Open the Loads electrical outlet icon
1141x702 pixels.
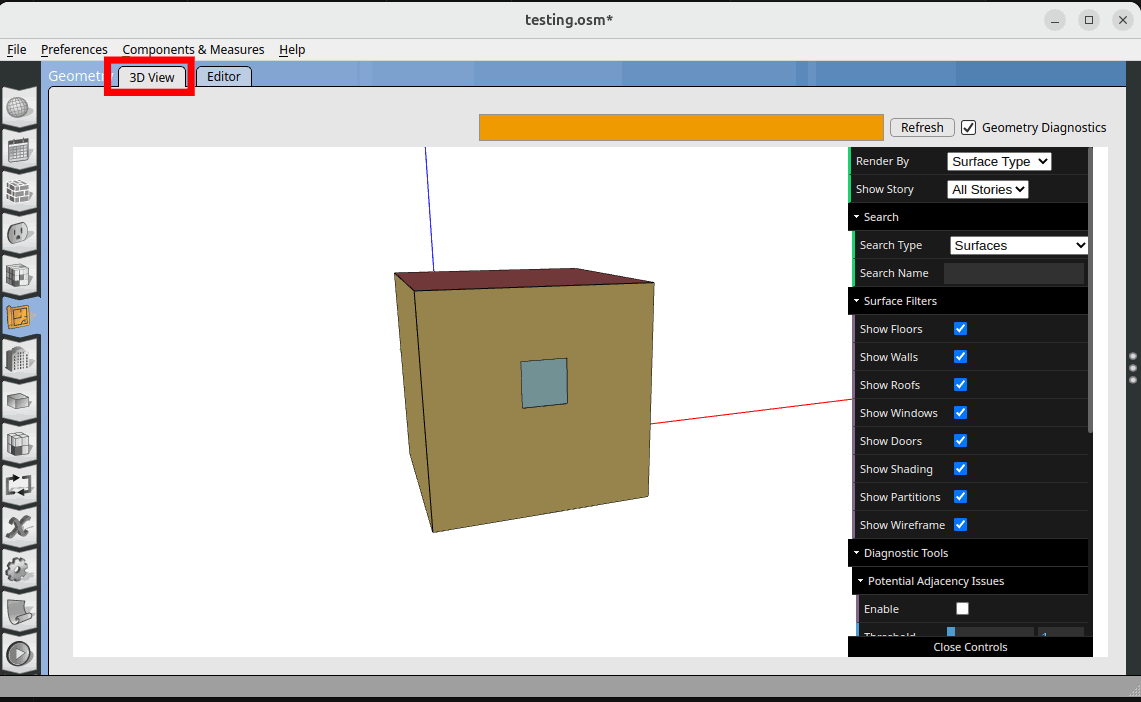[21, 233]
